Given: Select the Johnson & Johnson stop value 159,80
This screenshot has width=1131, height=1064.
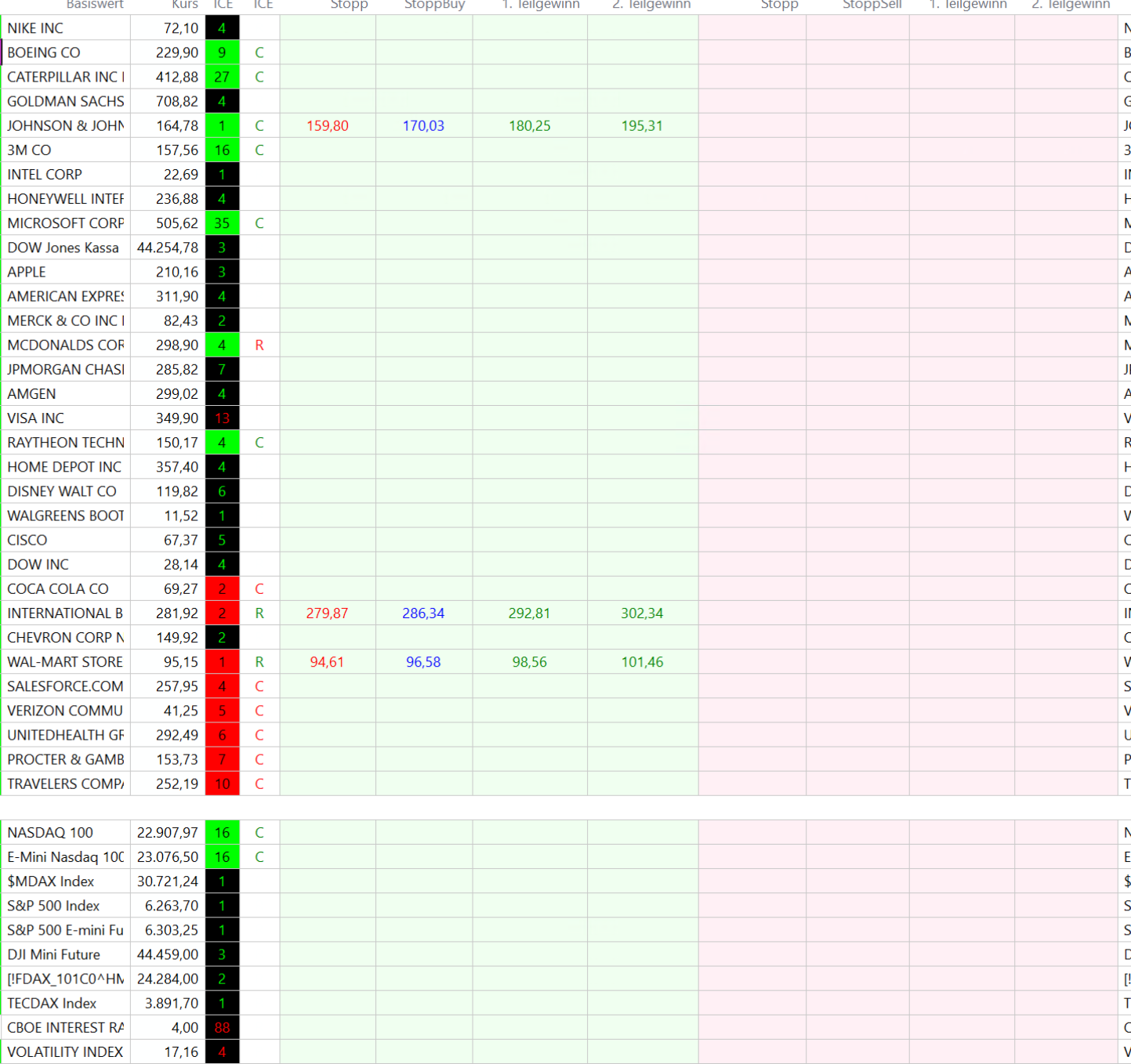Looking at the screenshot, I should [x=328, y=125].
